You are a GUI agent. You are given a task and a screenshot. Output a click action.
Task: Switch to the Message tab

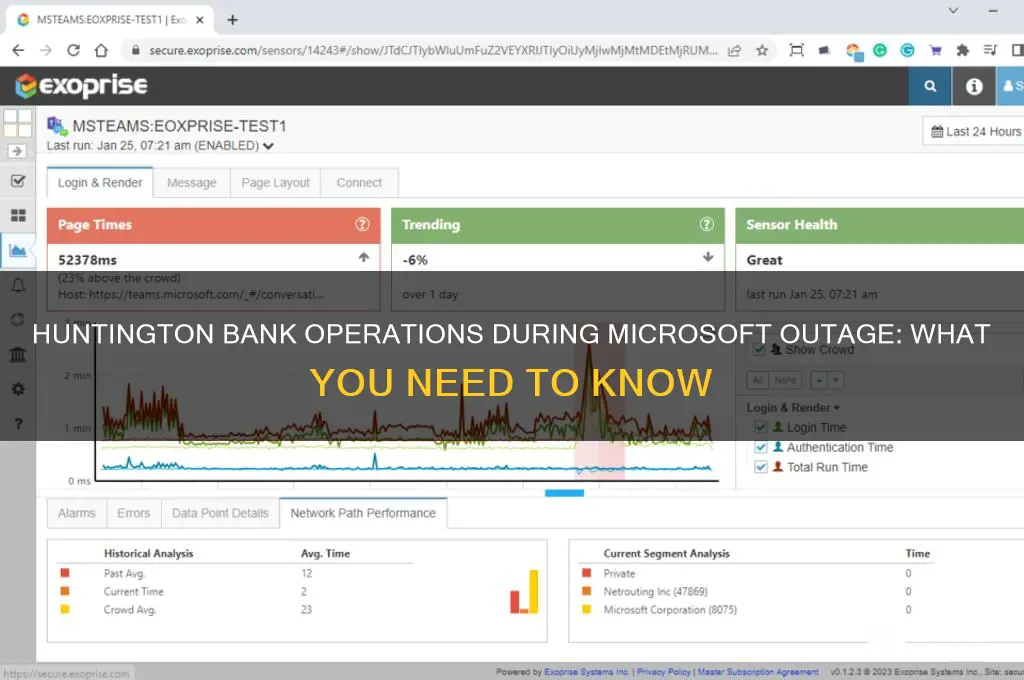[x=191, y=183]
